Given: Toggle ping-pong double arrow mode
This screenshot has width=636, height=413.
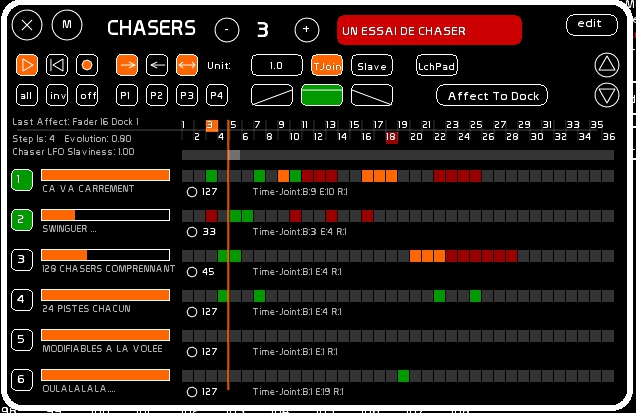Looking at the screenshot, I should tap(187, 65).
